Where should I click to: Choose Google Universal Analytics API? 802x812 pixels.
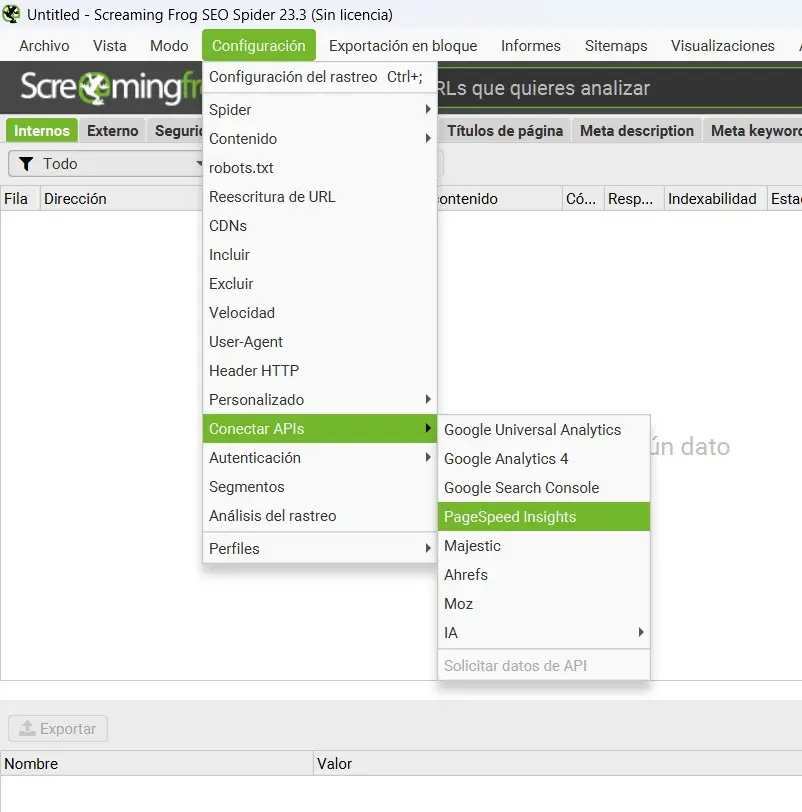click(544, 430)
